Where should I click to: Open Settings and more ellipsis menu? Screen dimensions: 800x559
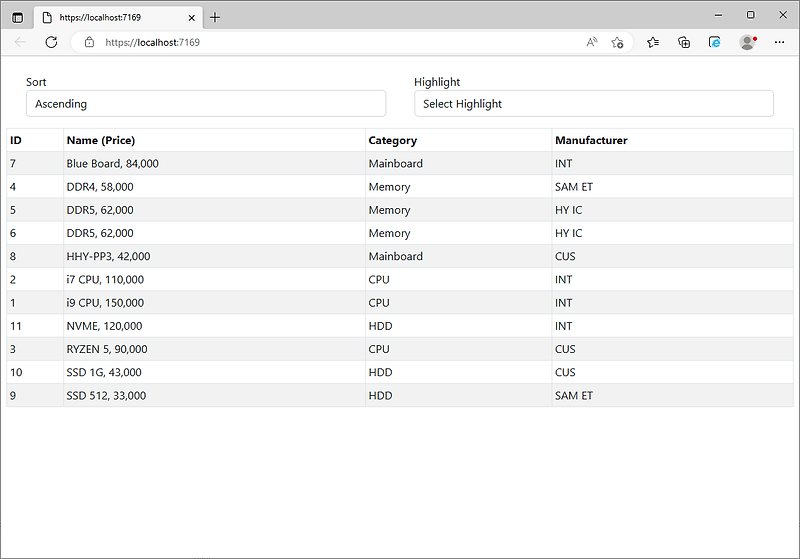pos(779,42)
